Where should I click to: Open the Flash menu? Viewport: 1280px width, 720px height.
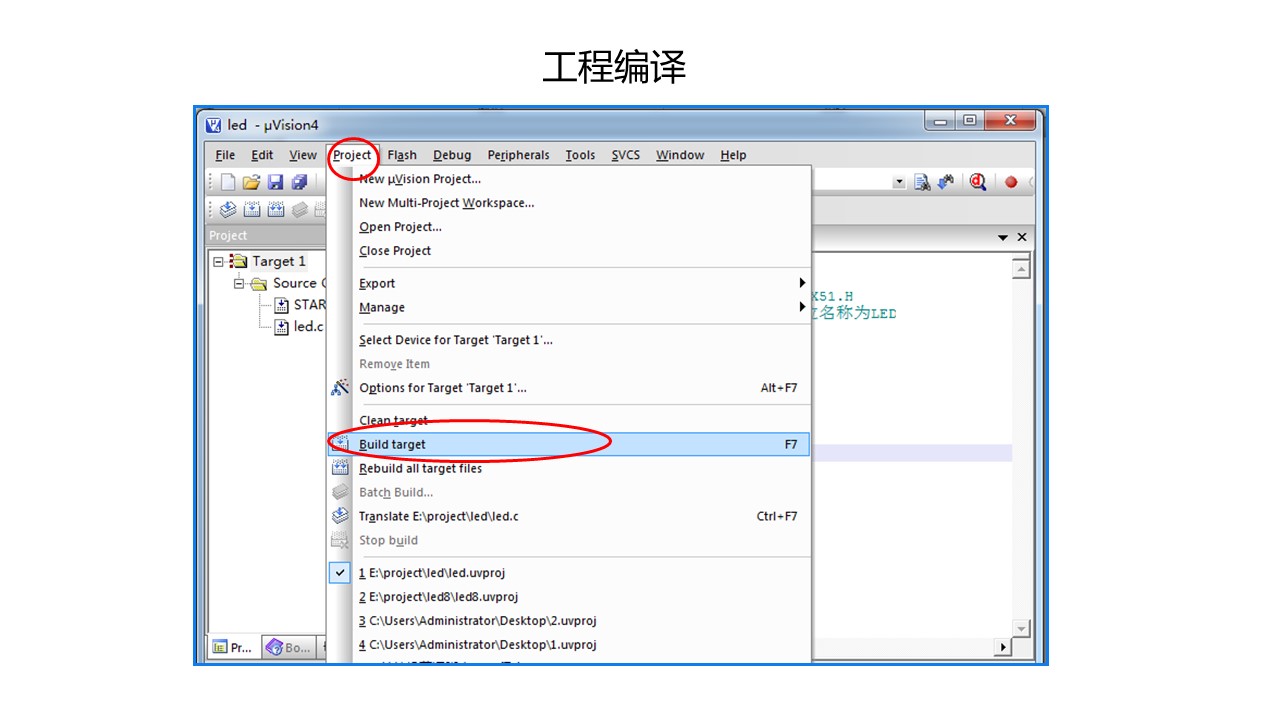pyautogui.click(x=402, y=155)
